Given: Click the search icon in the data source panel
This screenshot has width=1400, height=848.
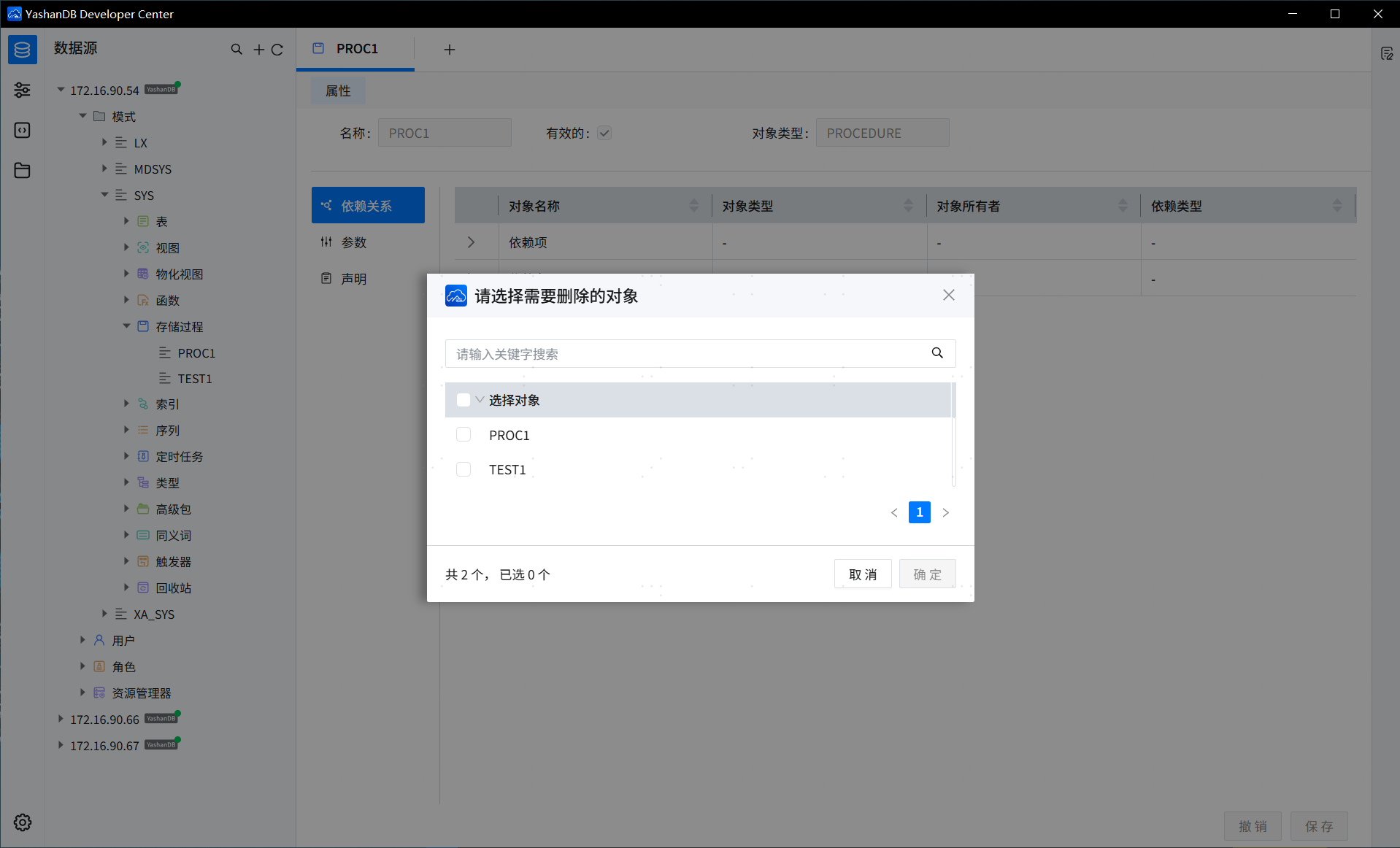Looking at the screenshot, I should [x=236, y=49].
